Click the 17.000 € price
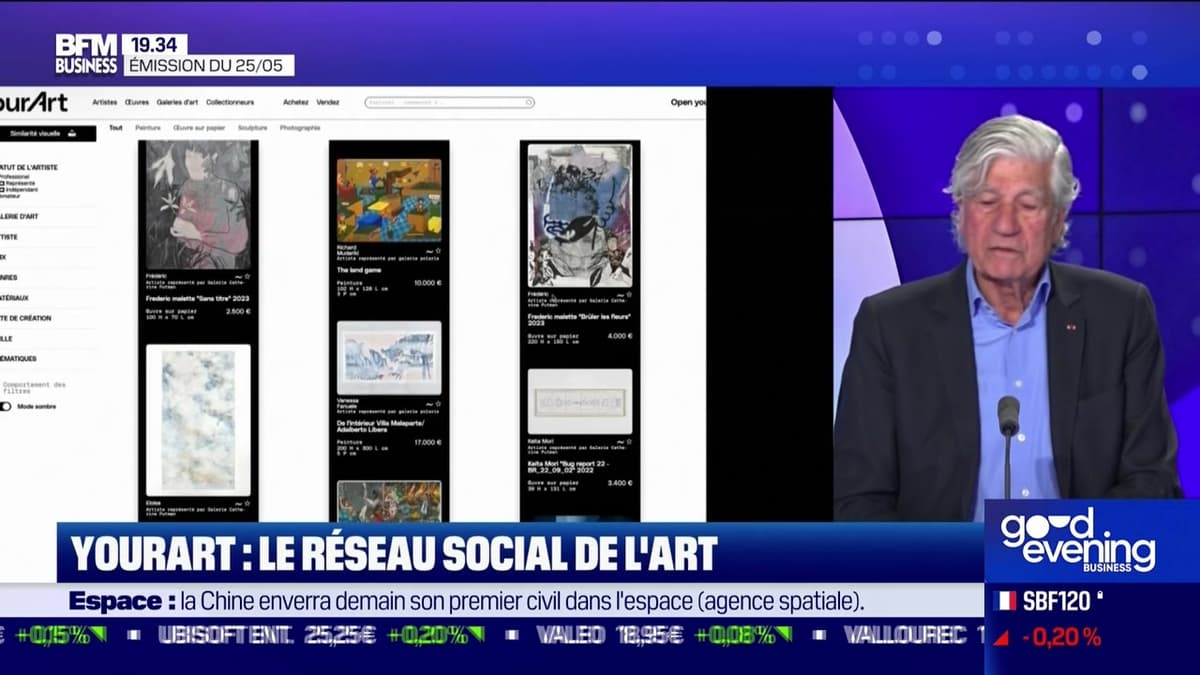The width and height of the screenshot is (1200, 675). click(428, 442)
